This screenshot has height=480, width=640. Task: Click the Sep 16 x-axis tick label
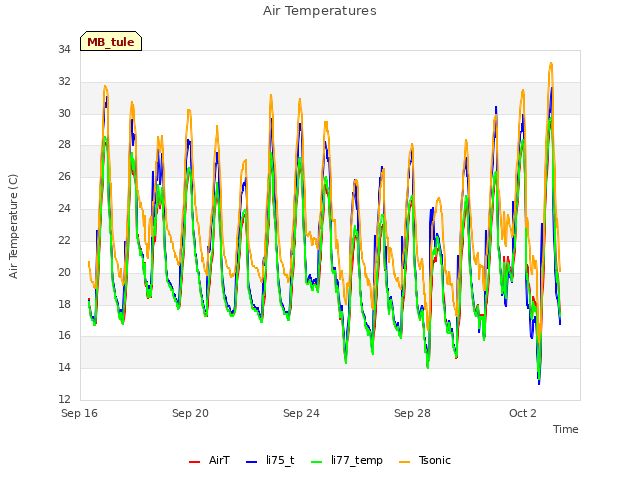pos(79,413)
